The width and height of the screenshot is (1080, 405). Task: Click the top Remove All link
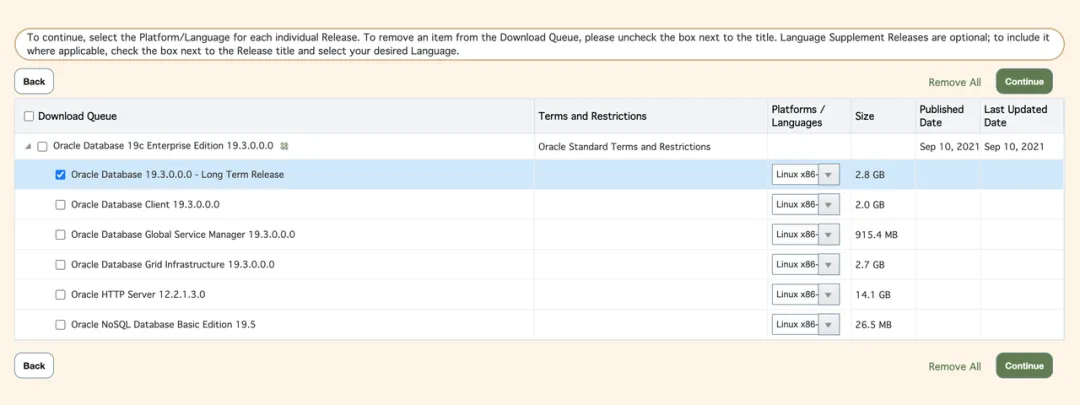[x=955, y=83]
